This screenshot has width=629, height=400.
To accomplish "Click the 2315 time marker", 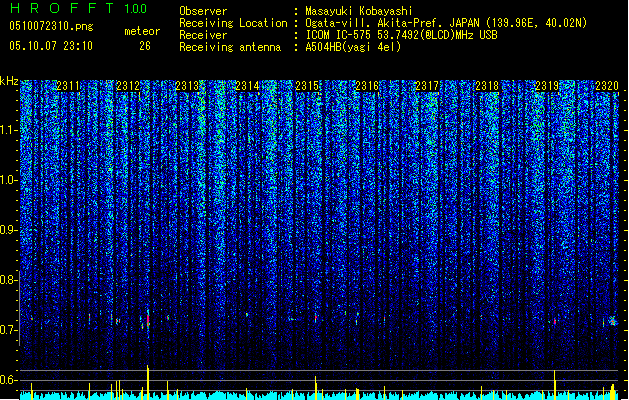I will pyautogui.click(x=307, y=86).
